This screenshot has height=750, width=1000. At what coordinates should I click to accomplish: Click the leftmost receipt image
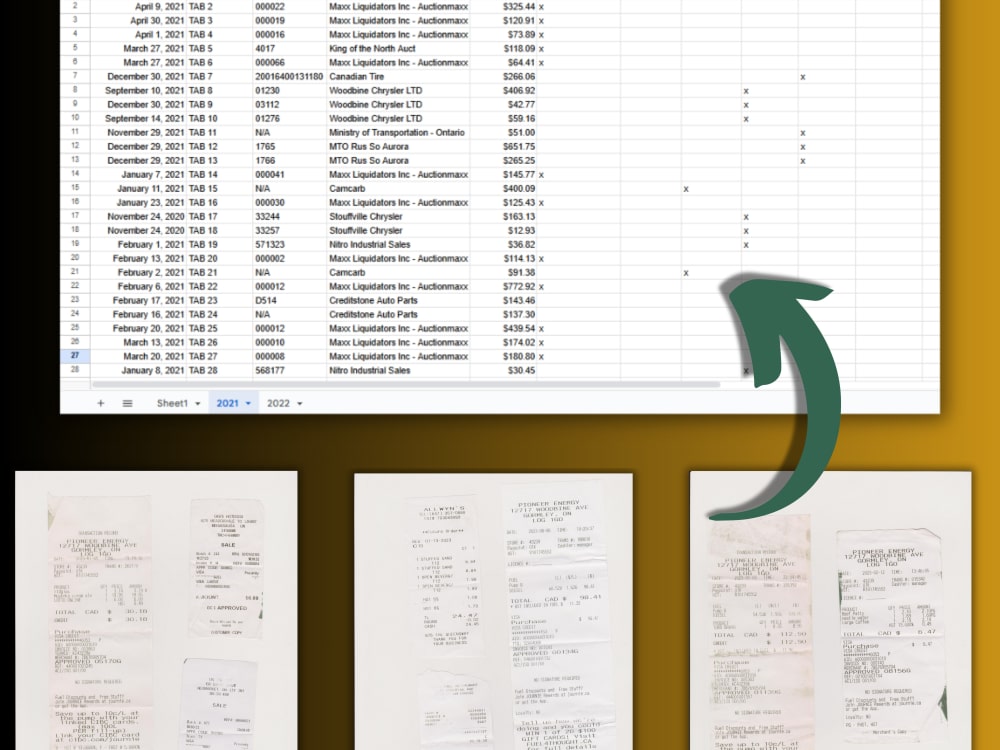[160, 610]
